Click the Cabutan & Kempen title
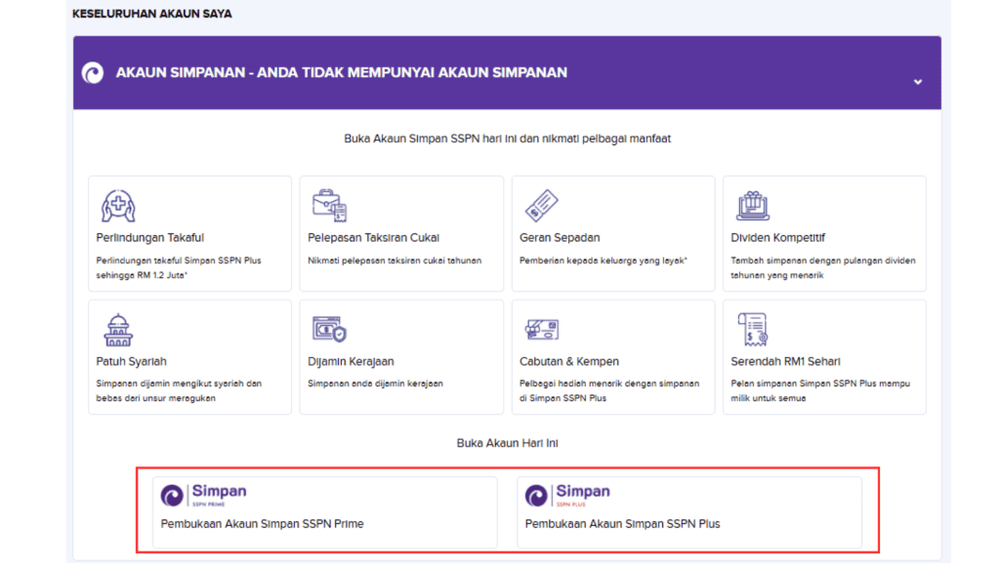This screenshot has height=563, width=1000. click(569, 362)
